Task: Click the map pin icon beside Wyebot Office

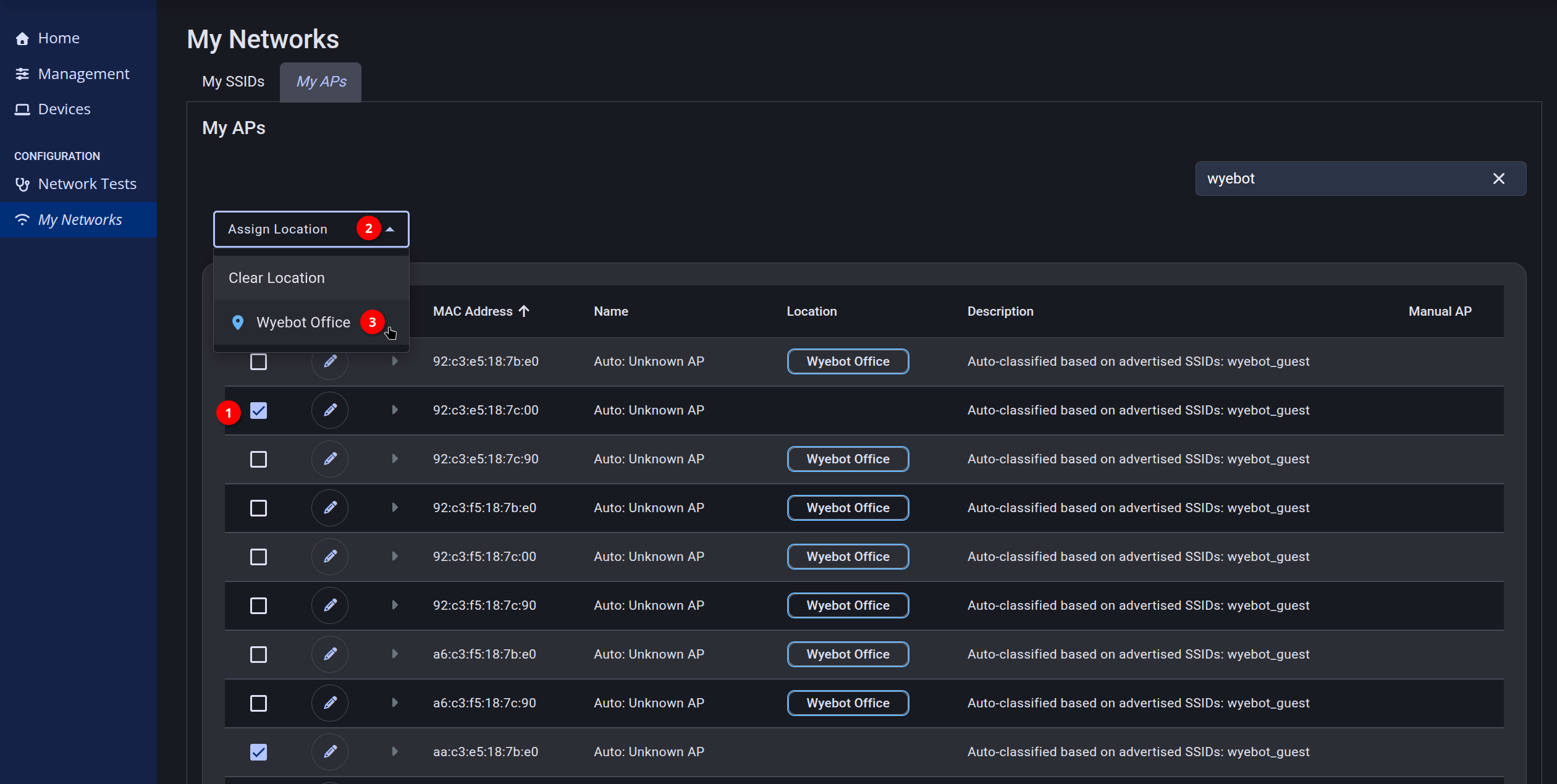Action: (x=237, y=322)
